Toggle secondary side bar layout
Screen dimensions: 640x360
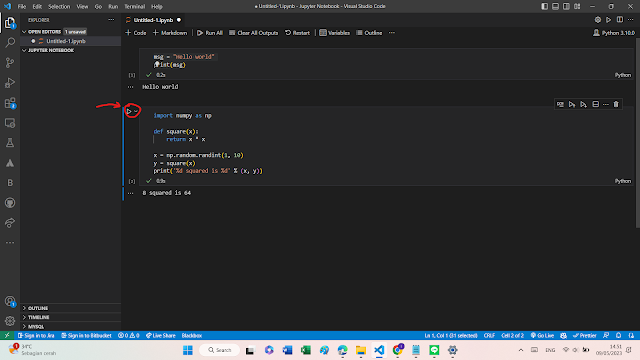coord(566,7)
